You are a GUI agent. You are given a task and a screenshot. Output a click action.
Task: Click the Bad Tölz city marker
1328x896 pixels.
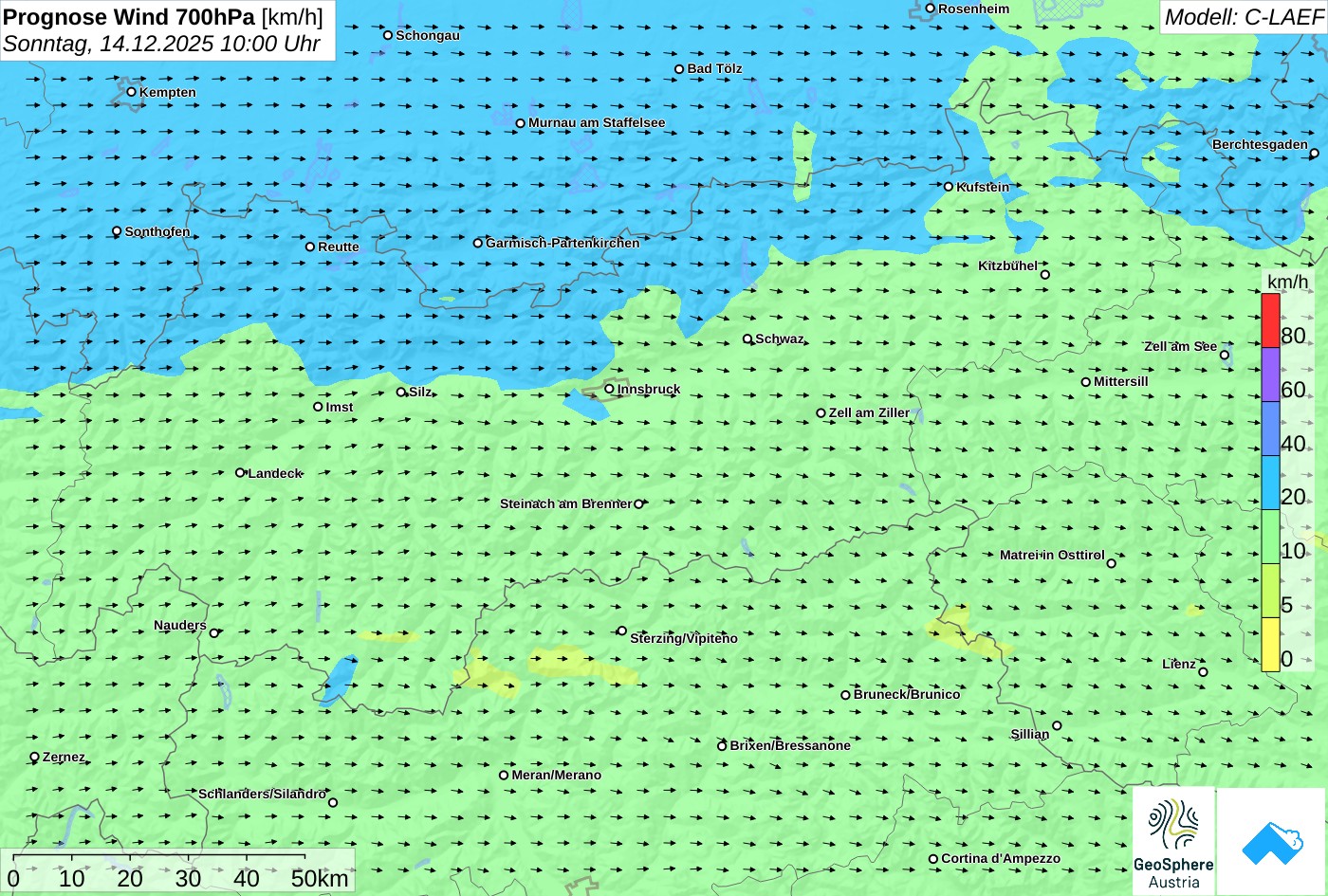[679, 69]
